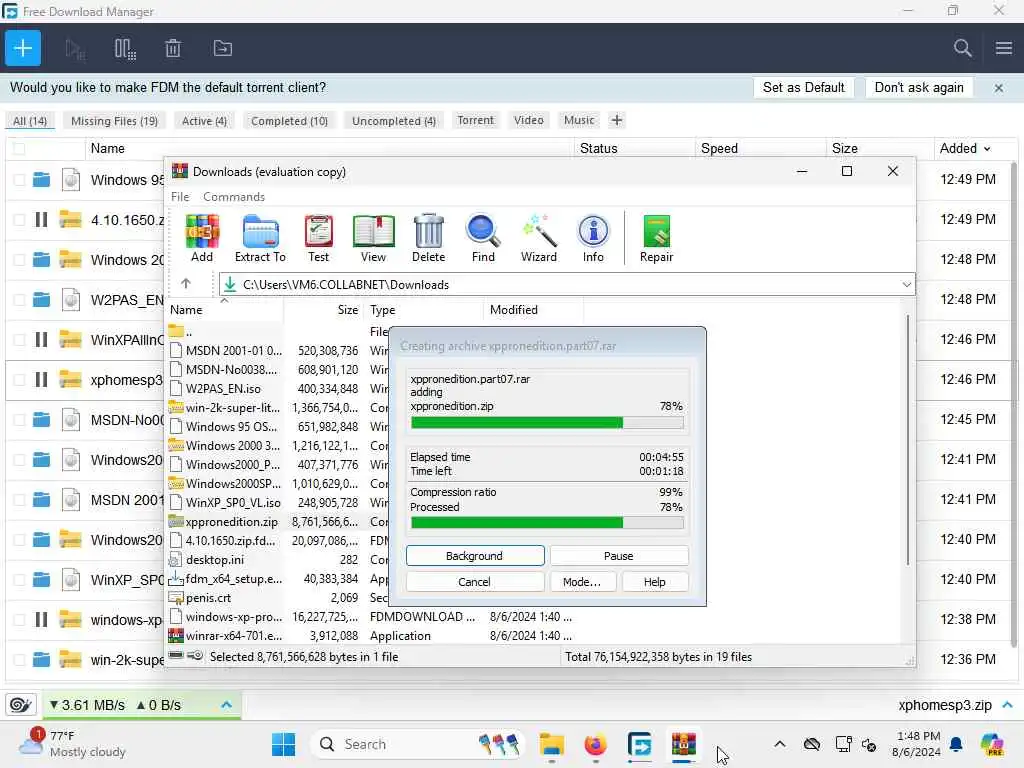This screenshot has height=768, width=1024.
Task: Switch to Active (4) tab
Action: pyautogui.click(x=204, y=121)
